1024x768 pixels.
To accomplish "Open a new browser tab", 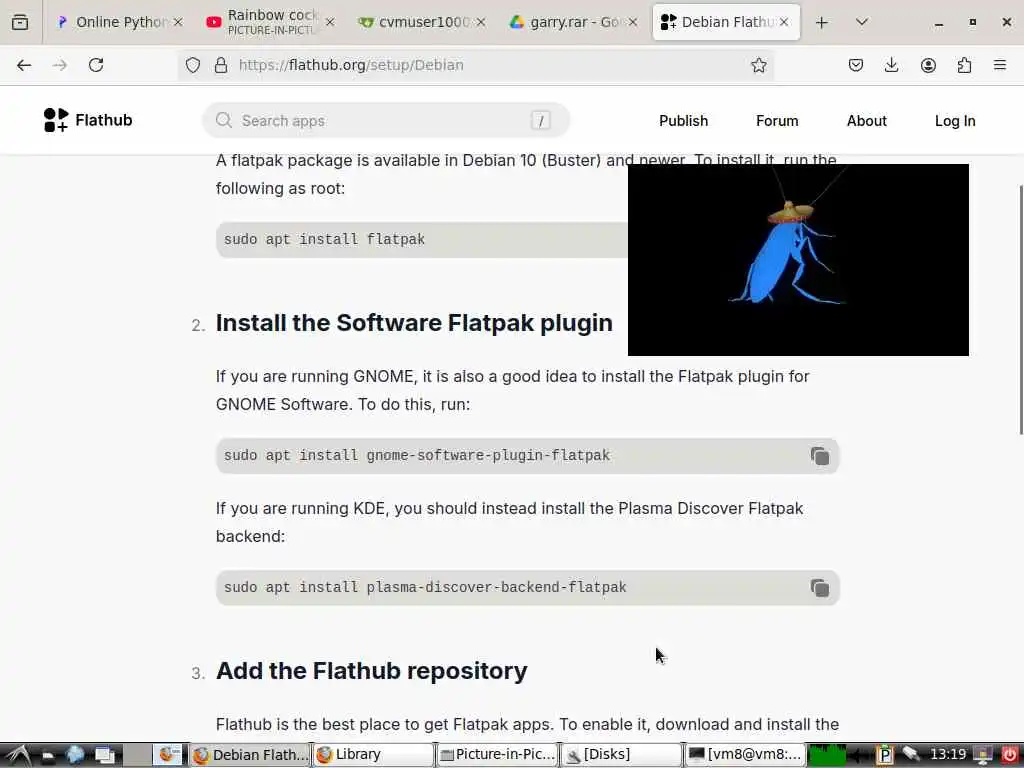I will (822, 22).
